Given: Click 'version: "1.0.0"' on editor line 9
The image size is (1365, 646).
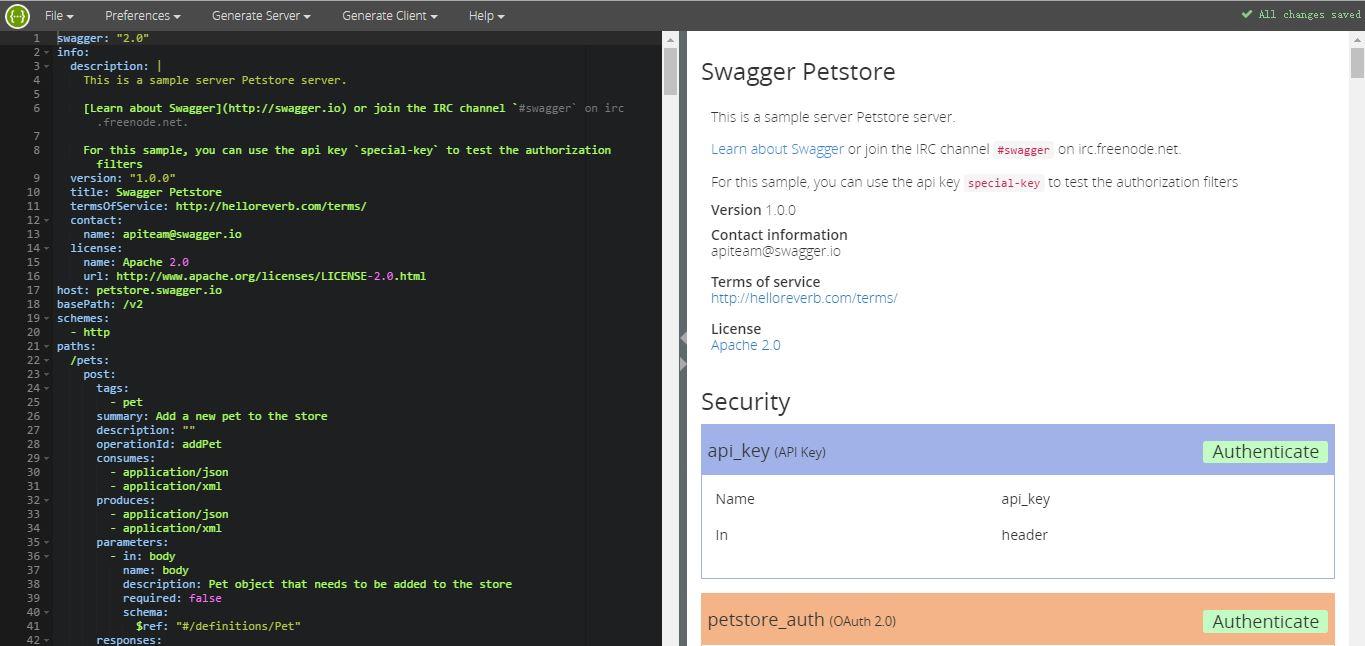Looking at the screenshot, I should [x=123, y=178].
